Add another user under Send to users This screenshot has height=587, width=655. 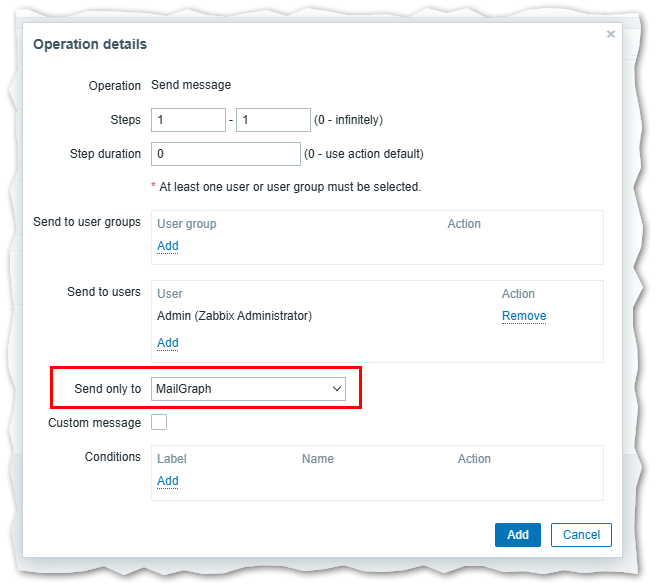pyautogui.click(x=168, y=343)
